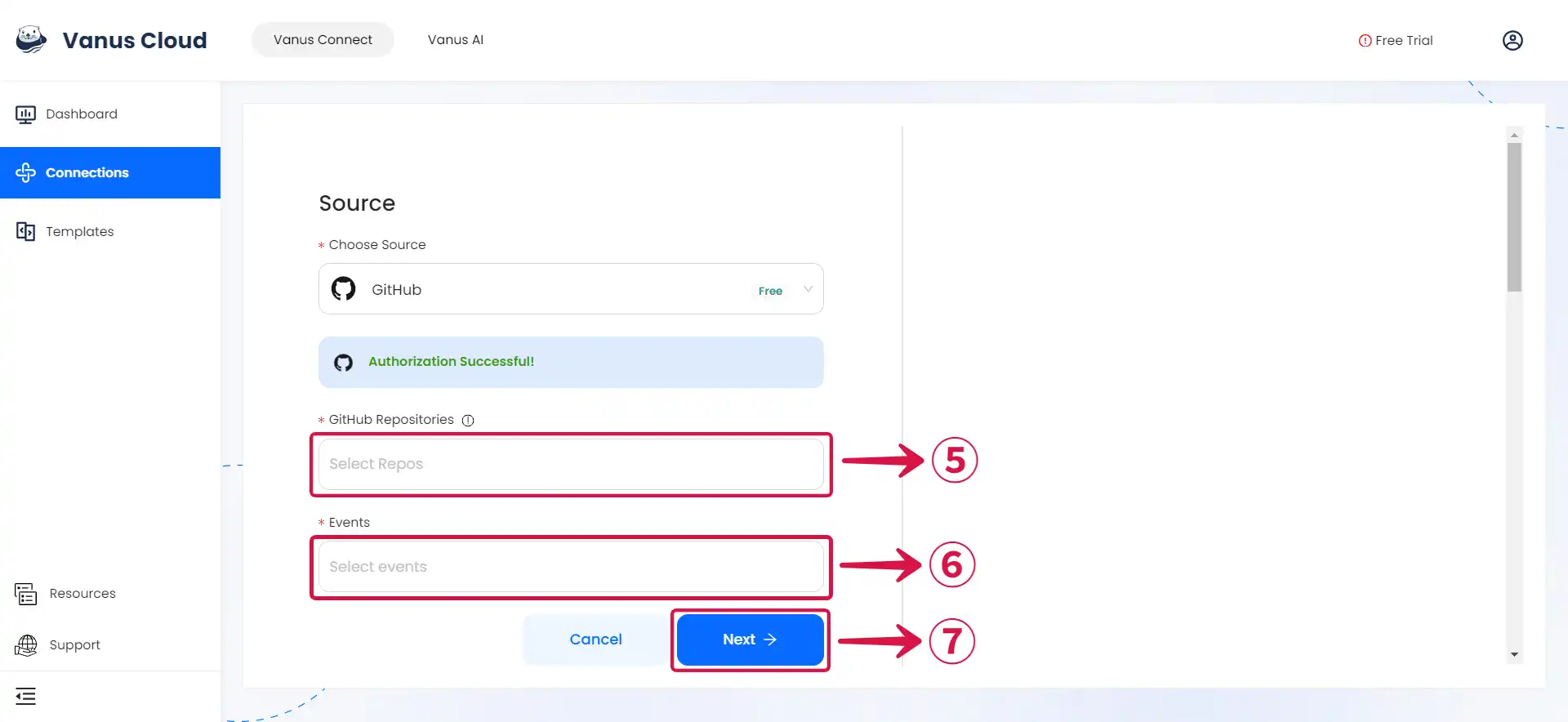Click the Authorization Successful! message
This screenshot has height=722, width=1568.
click(x=451, y=362)
